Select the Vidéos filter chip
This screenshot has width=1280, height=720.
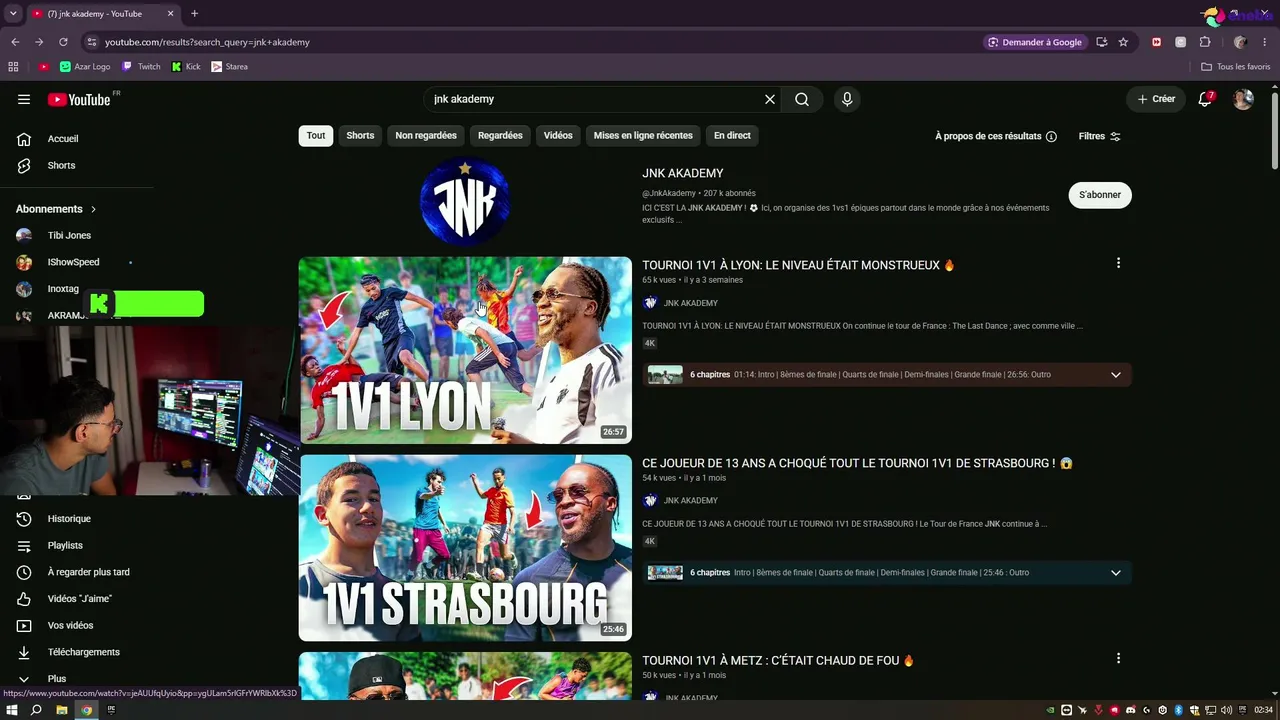pyautogui.click(x=558, y=136)
